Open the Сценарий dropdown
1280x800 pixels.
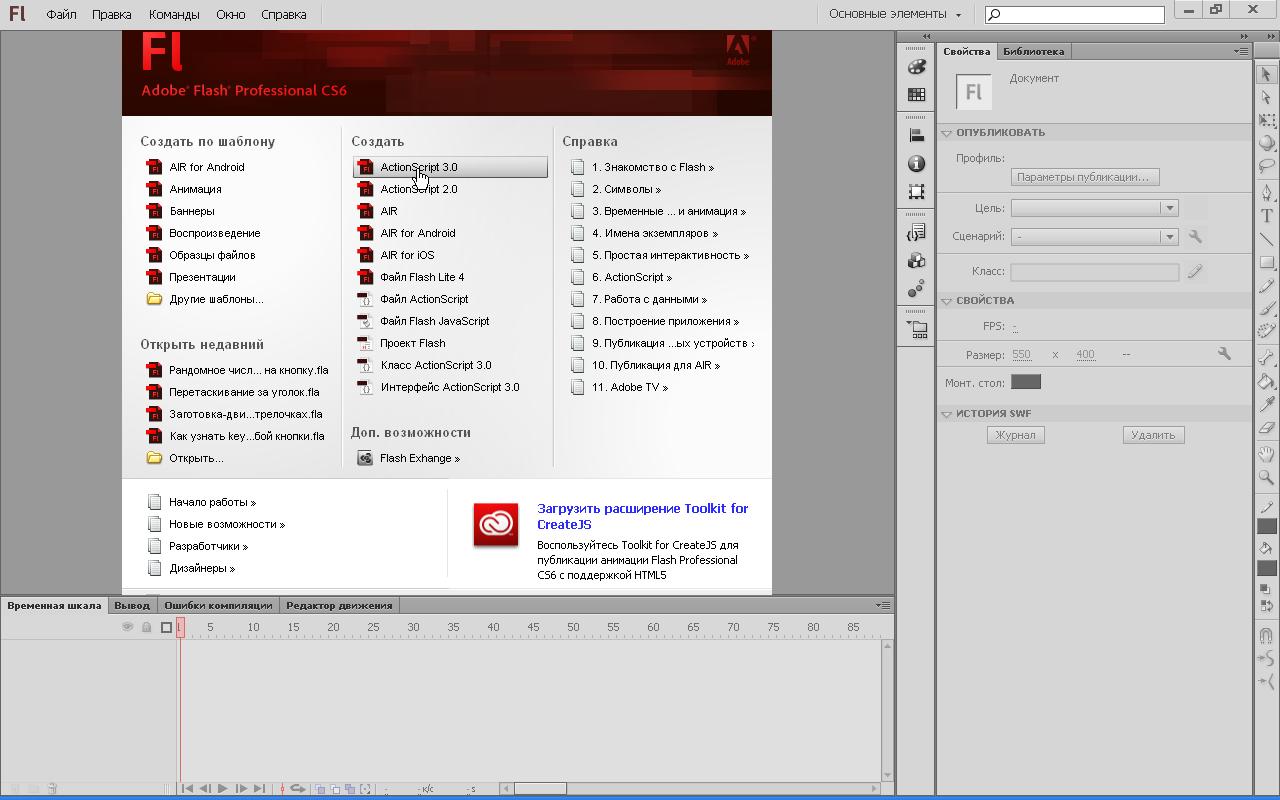tap(1094, 237)
